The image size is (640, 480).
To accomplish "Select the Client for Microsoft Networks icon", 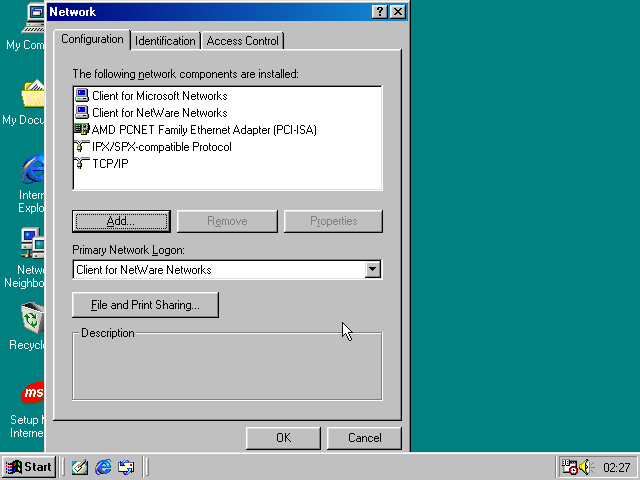I will coord(82,96).
